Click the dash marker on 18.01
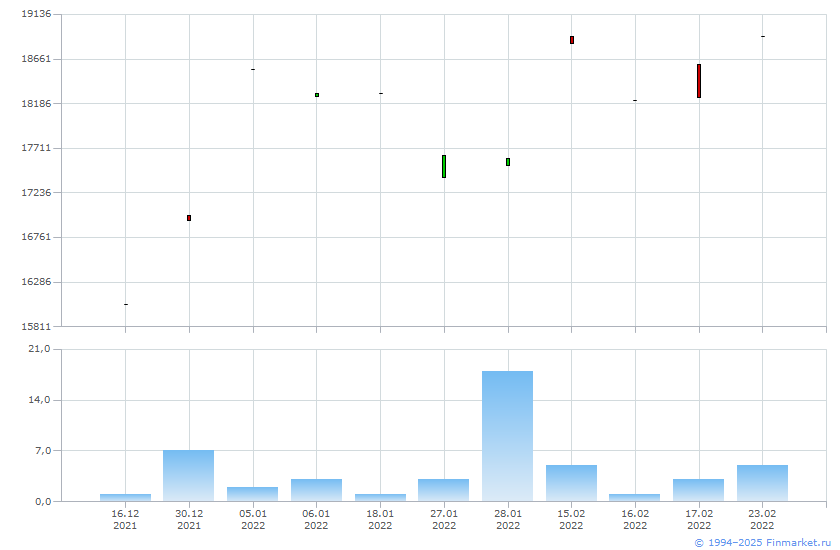 click(381, 94)
